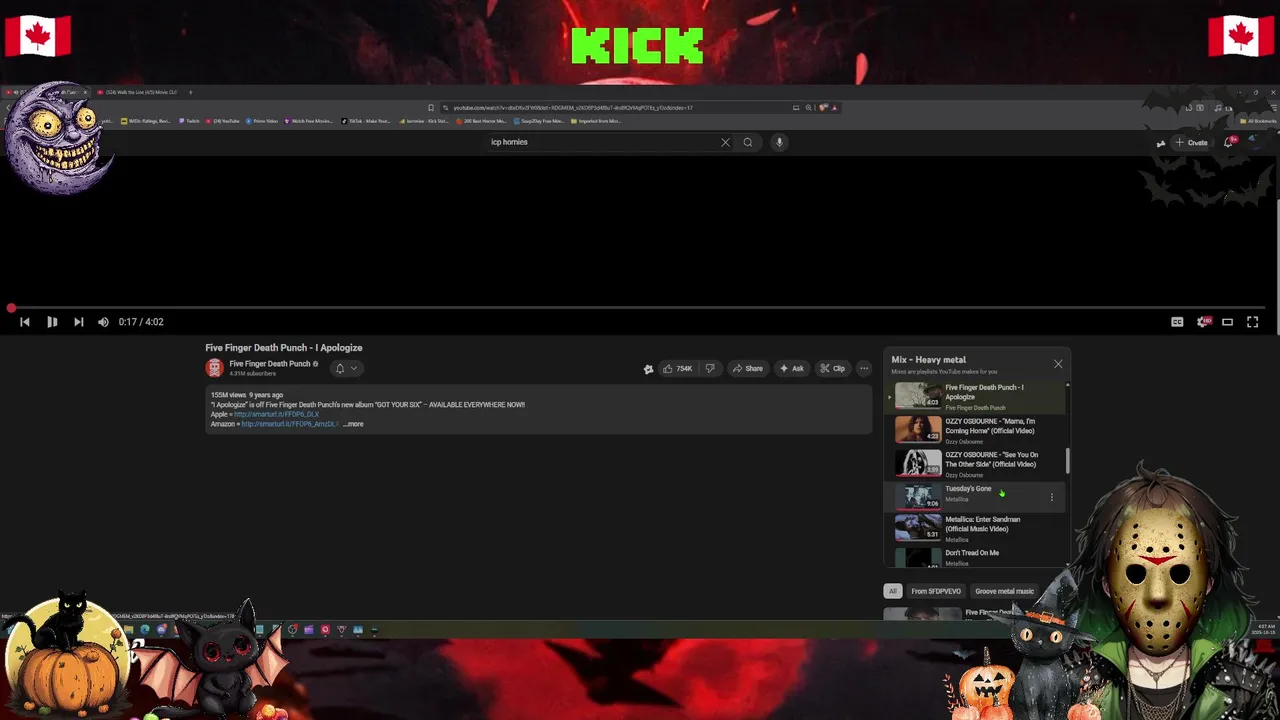Toggle closed captions with the CC icon
Screen dimensions: 1280x720
pos(1177,322)
